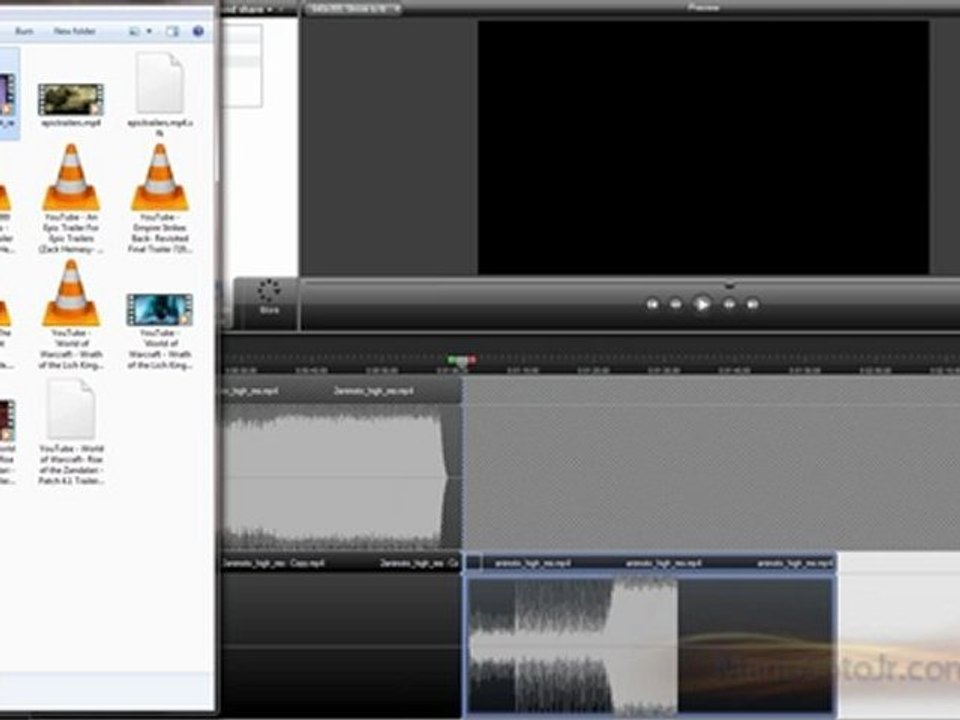Click New folder in Explorer toolbar

74,31
